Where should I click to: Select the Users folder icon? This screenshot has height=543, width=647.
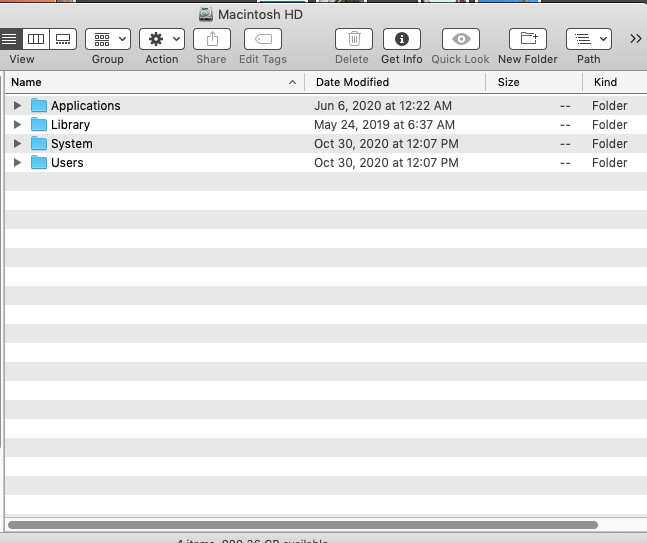tap(39, 163)
